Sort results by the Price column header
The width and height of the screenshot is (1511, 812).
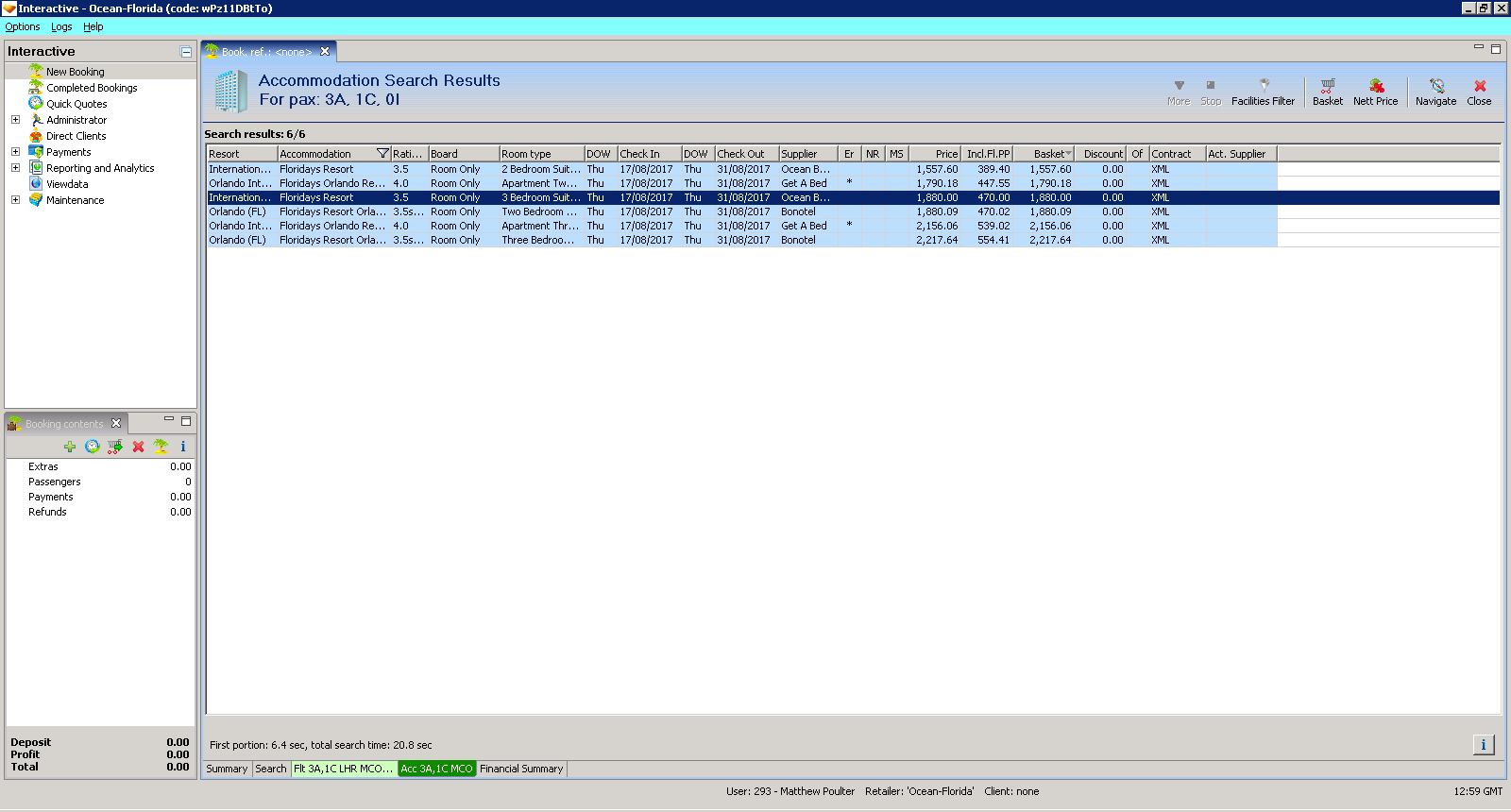coord(935,154)
